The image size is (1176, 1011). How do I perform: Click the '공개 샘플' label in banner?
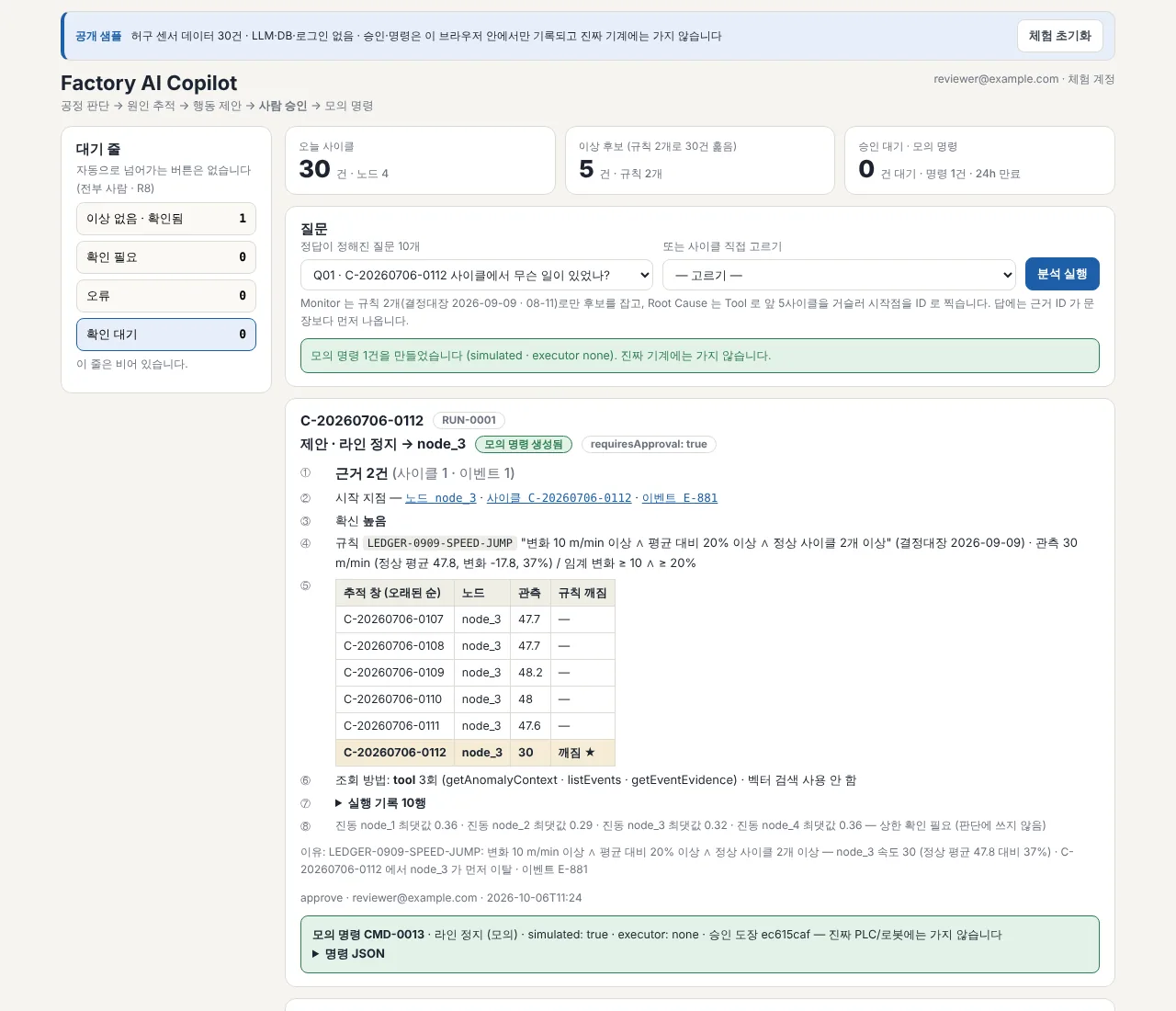tap(98, 36)
